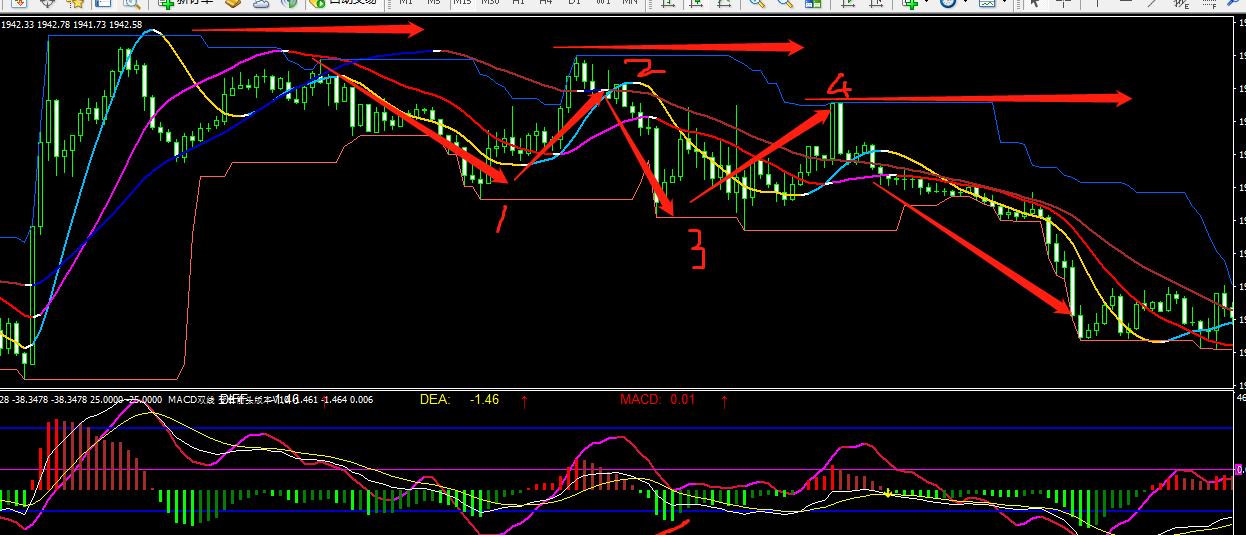Switch to line chart display

724,3
